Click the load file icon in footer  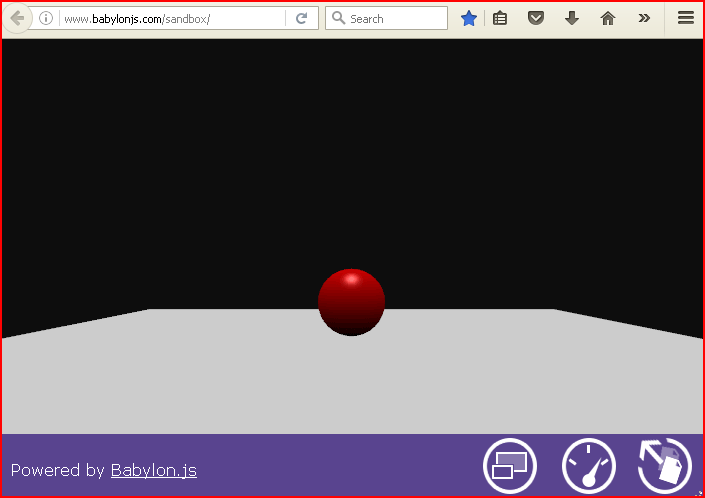tap(665, 466)
